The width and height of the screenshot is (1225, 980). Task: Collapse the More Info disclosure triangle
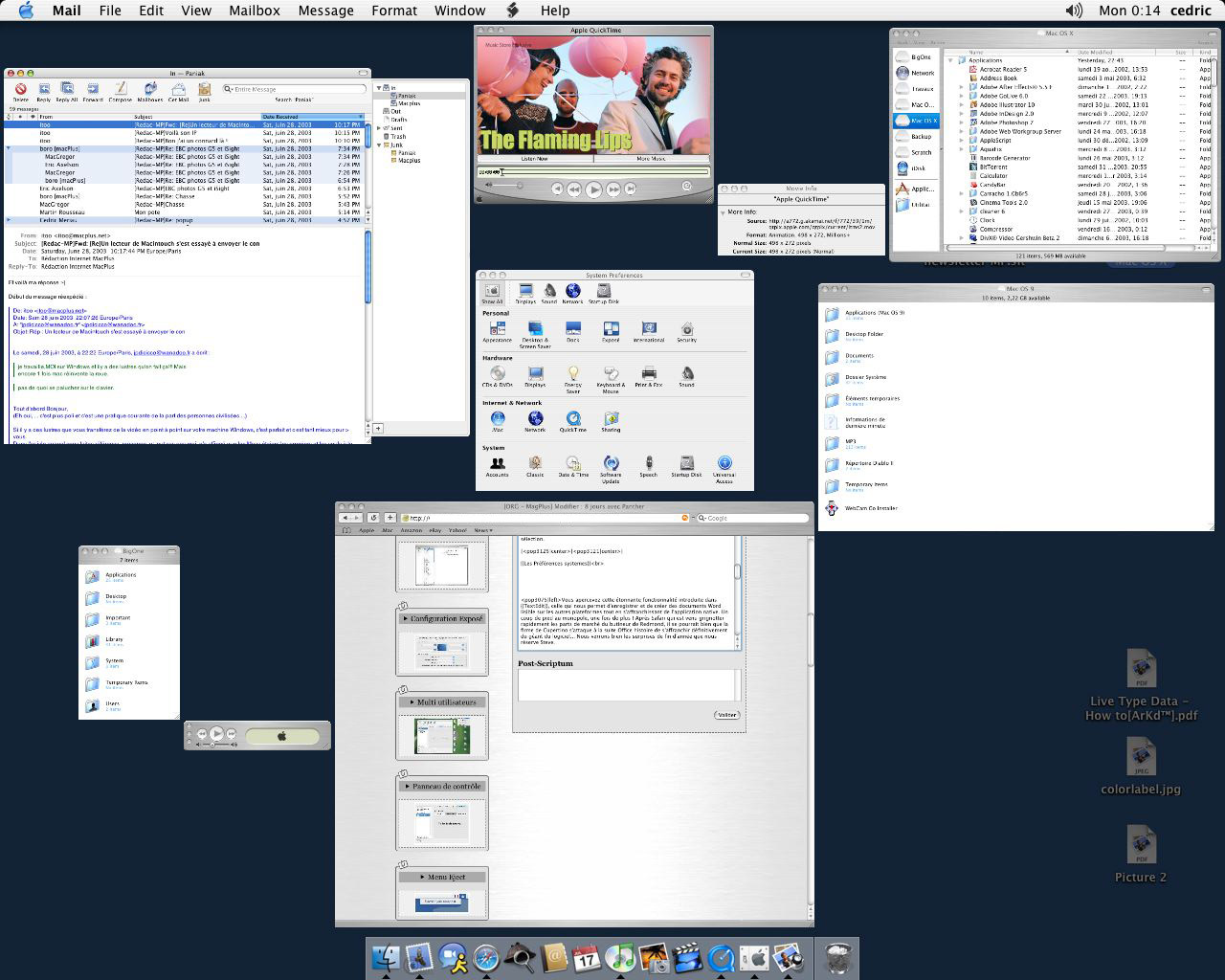723,212
